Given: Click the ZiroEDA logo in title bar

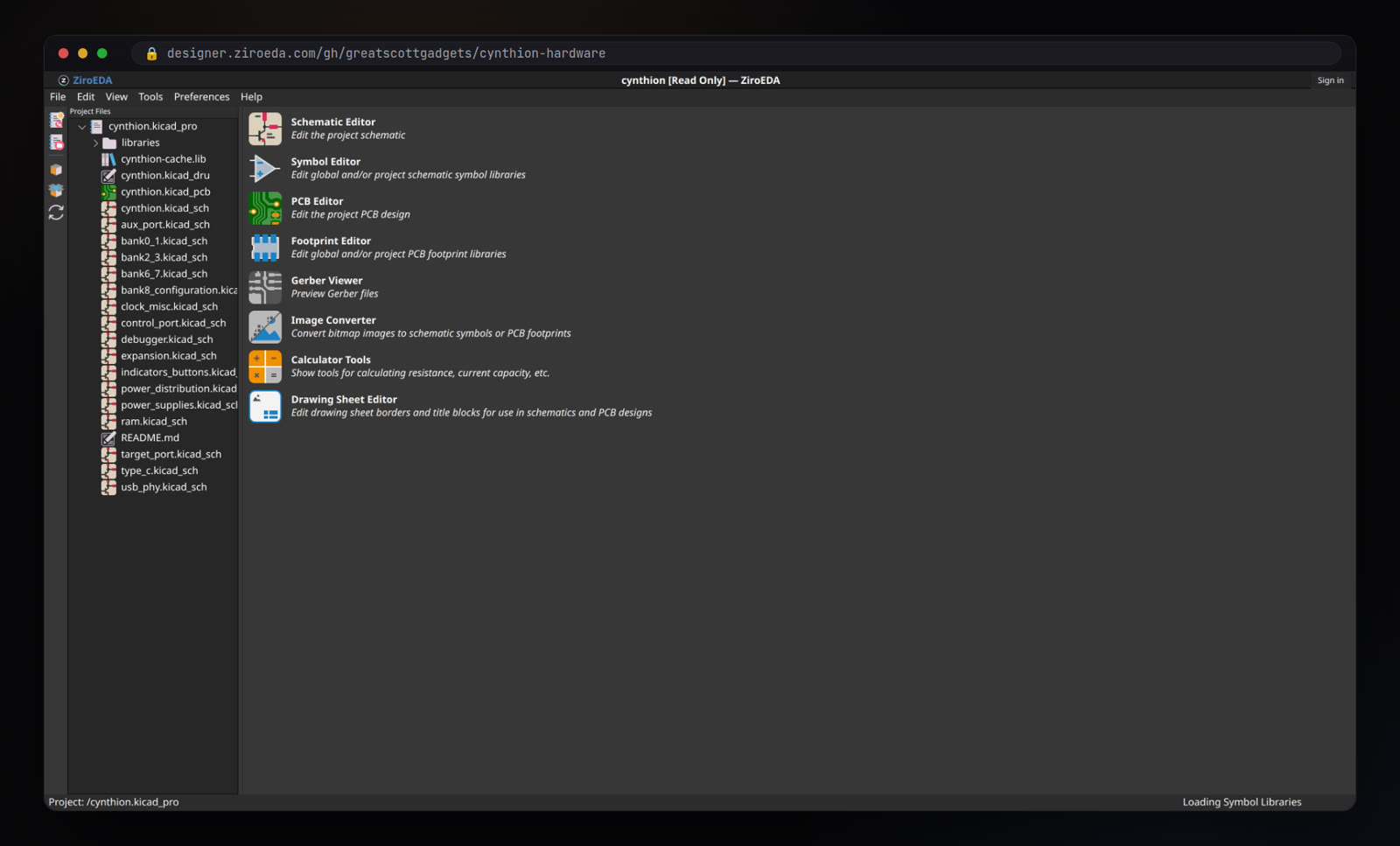Looking at the screenshot, I should pos(86,80).
